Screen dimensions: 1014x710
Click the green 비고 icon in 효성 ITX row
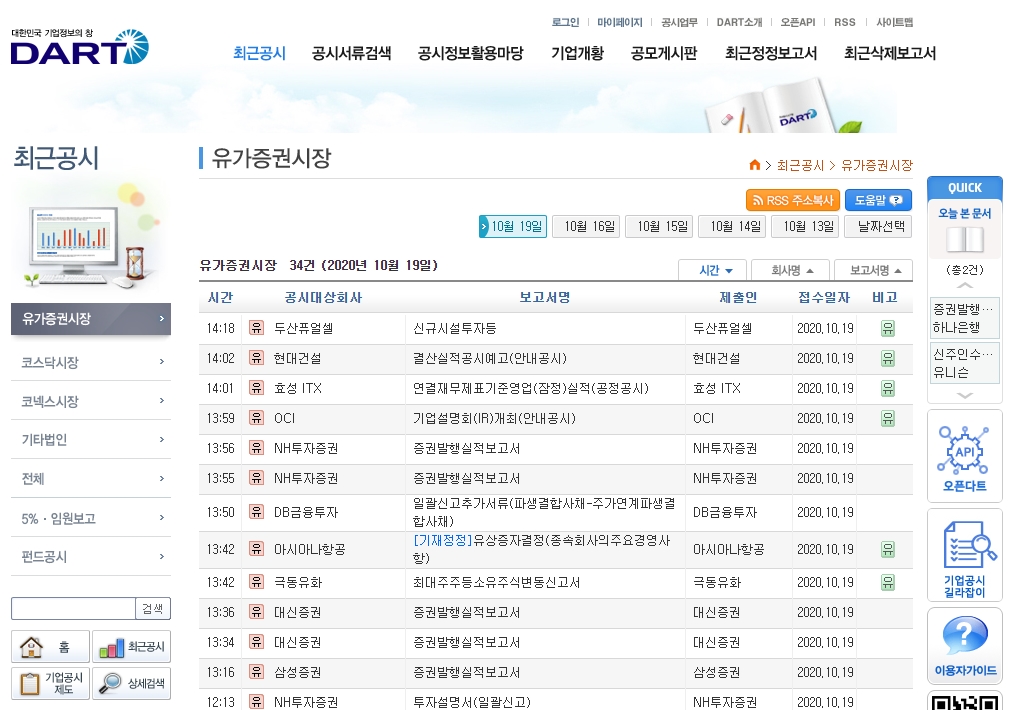point(888,389)
